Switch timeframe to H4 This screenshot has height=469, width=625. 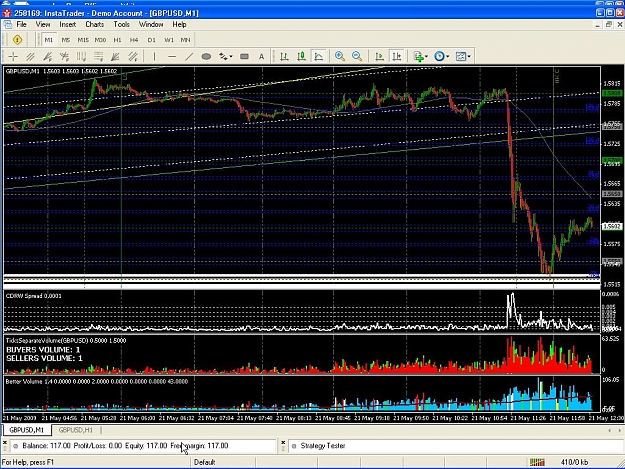tap(134, 40)
